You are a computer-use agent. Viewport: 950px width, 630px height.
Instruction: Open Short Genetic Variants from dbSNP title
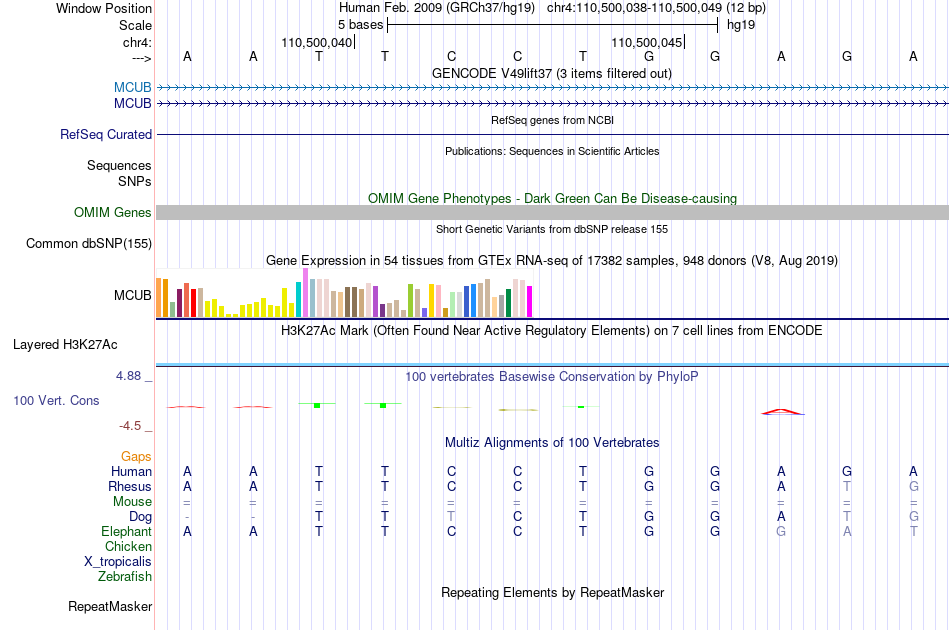pos(552,229)
